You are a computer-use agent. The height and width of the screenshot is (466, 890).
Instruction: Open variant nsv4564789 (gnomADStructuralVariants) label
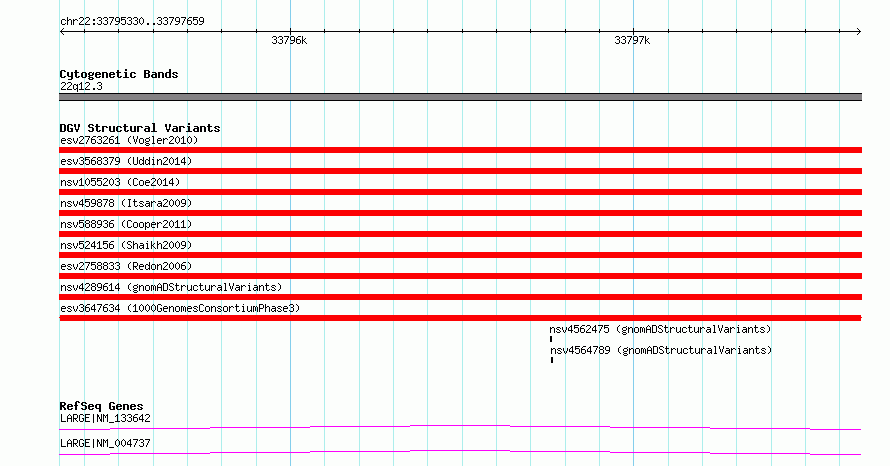[661, 350]
